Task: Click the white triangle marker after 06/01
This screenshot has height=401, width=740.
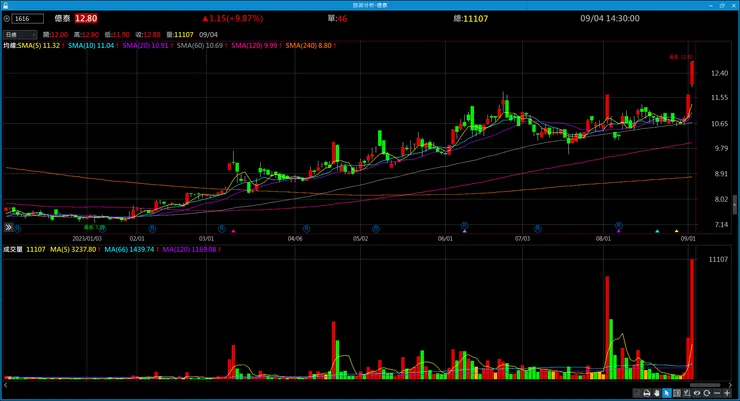Action: 464,231
